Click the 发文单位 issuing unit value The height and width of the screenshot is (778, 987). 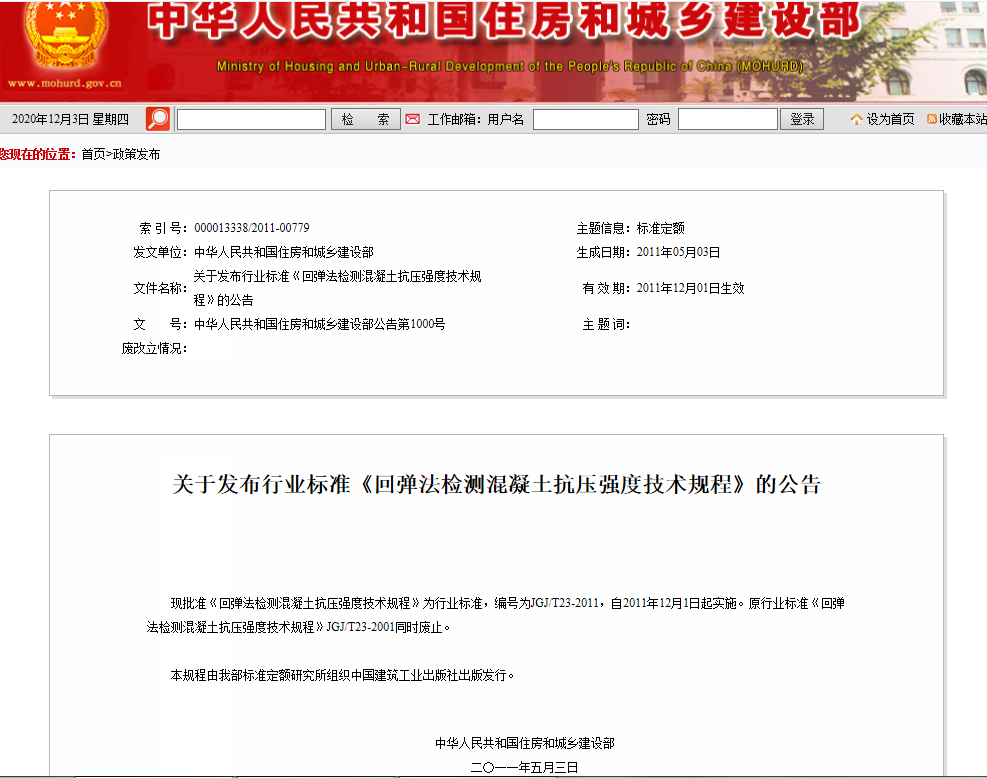[x=283, y=252]
